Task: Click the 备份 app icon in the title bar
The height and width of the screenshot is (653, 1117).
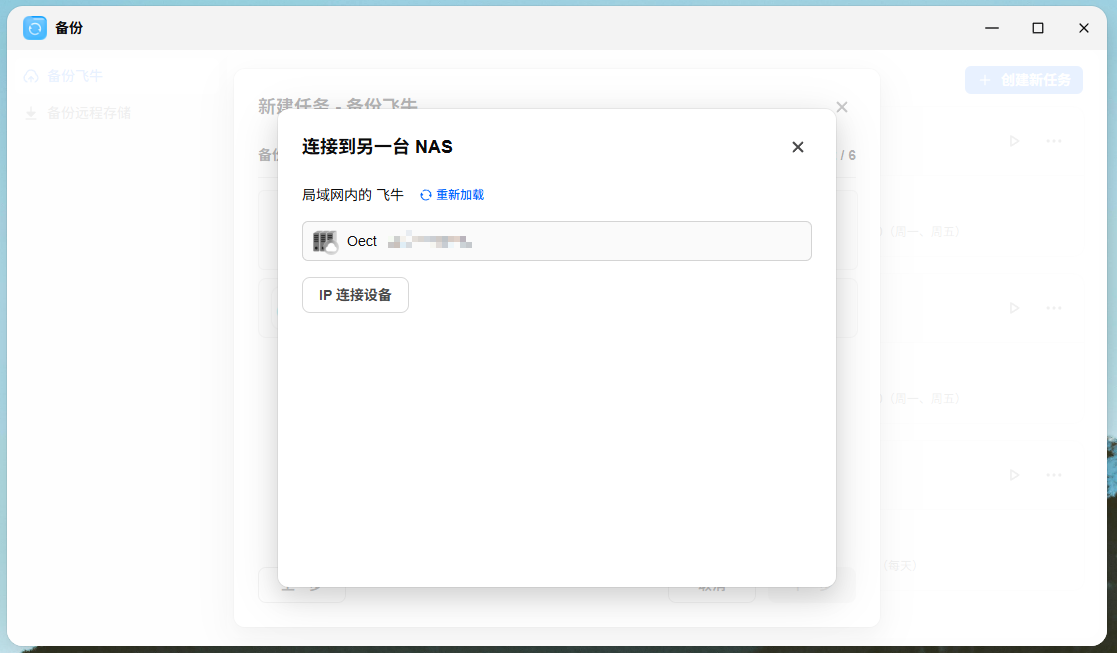Action: tap(35, 28)
